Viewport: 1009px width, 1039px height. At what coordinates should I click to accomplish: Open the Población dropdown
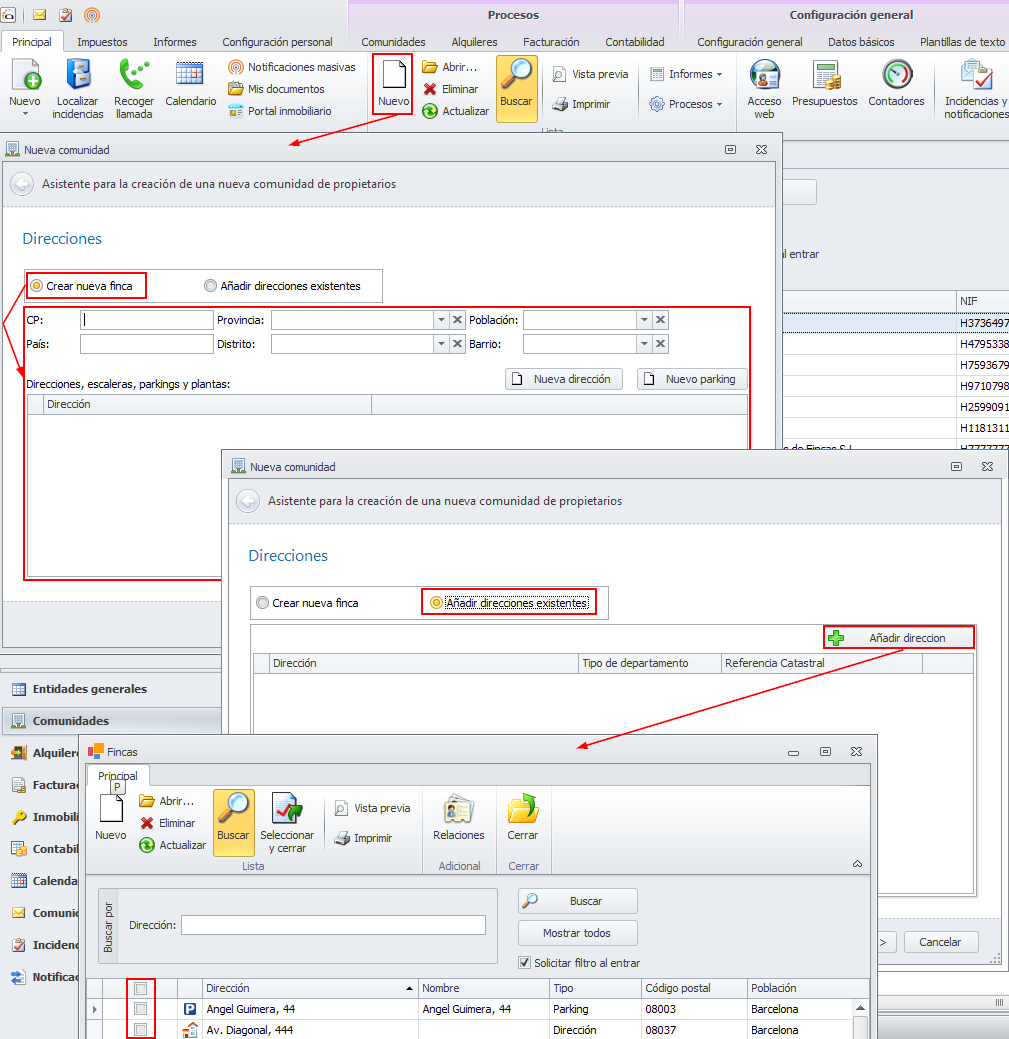pos(645,320)
